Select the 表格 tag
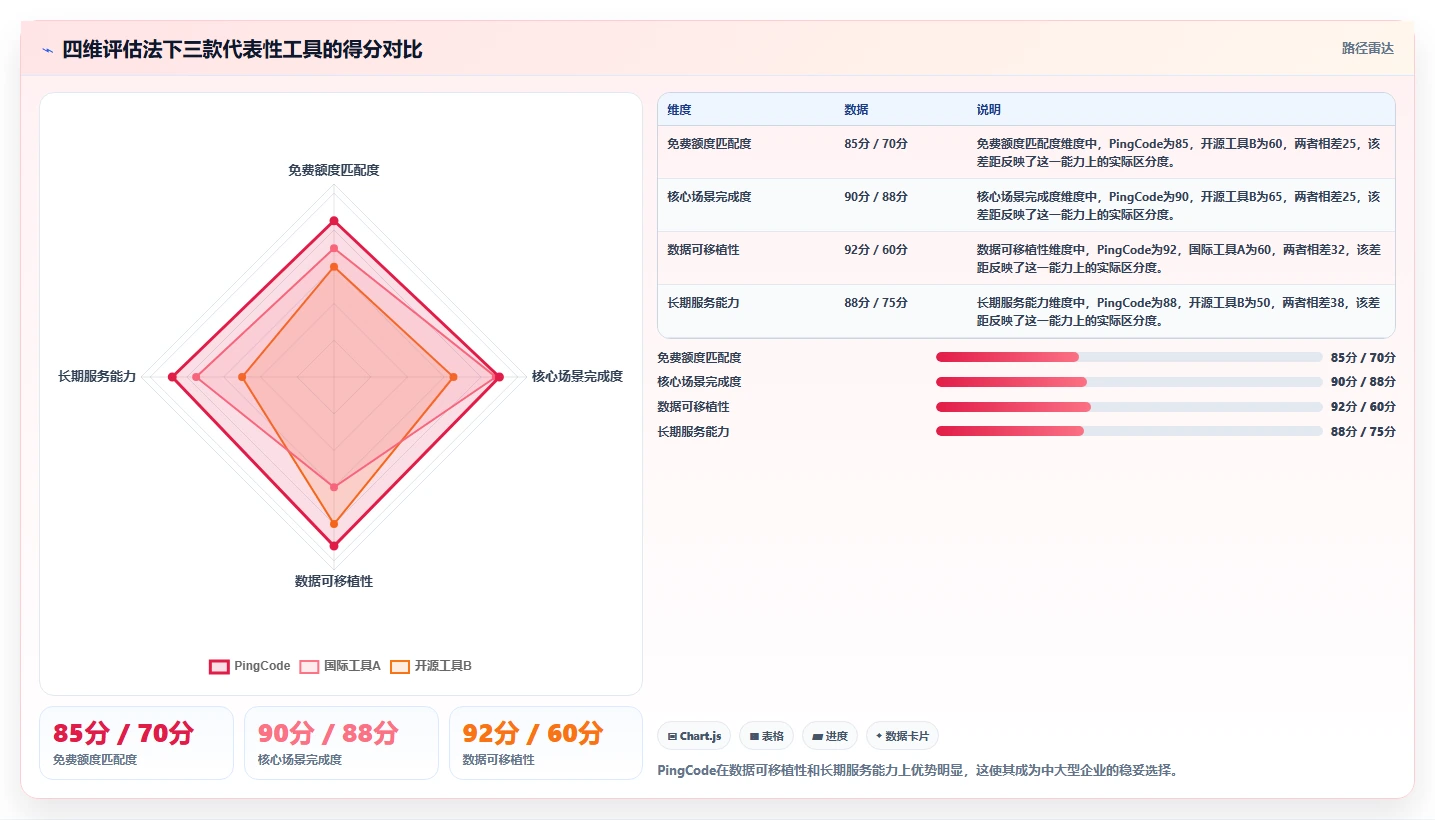Screen dimensions: 1435x820 pyautogui.click(x=766, y=736)
